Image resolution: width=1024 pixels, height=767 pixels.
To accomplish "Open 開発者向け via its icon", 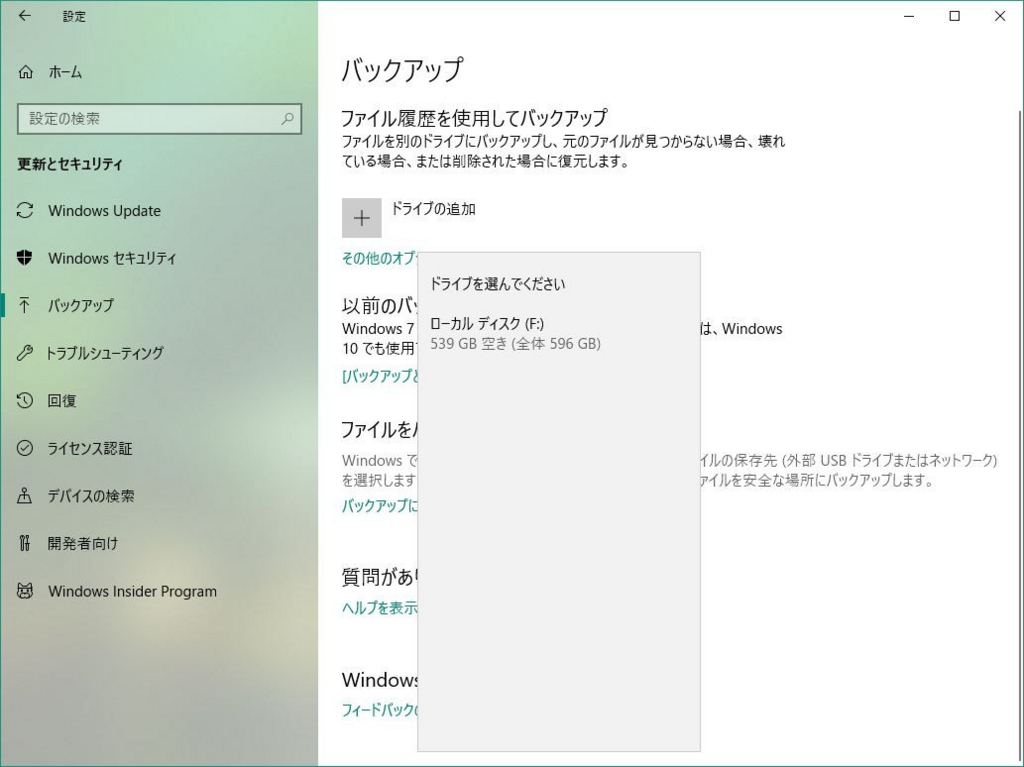I will click(x=22, y=543).
